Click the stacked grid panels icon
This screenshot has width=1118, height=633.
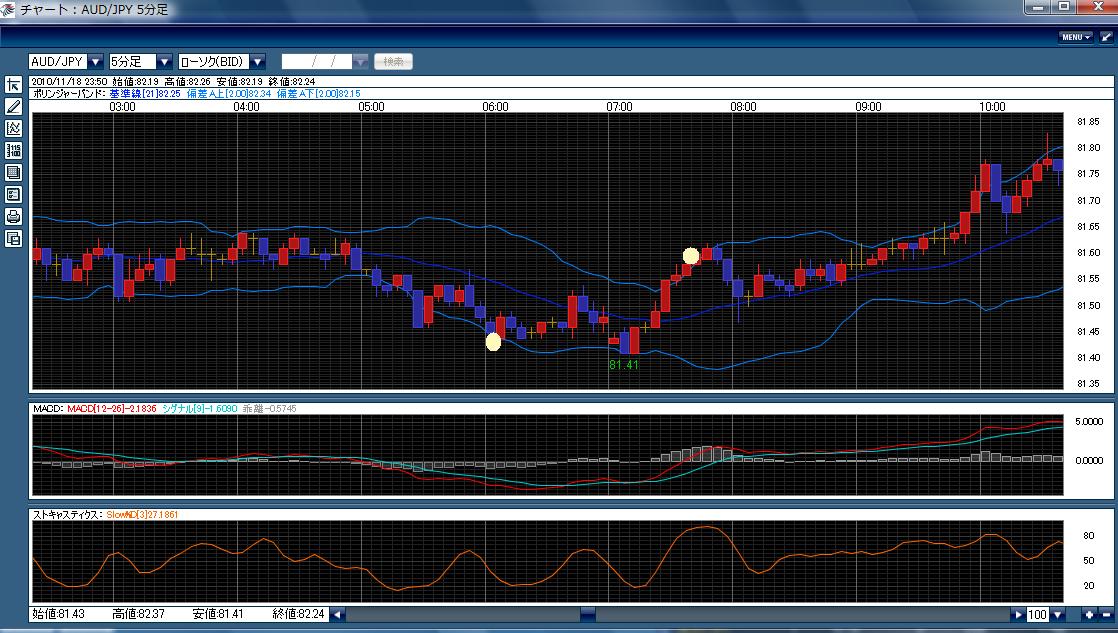pos(14,173)
